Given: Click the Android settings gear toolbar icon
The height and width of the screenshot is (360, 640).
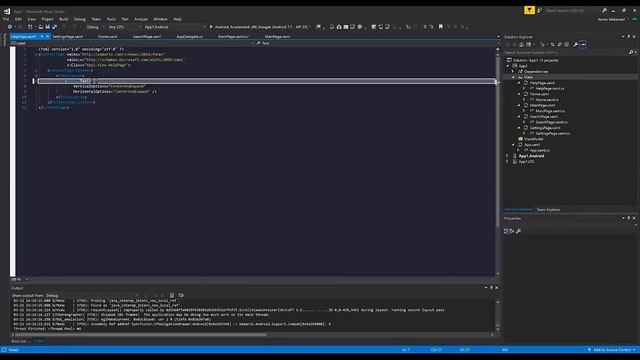Looking at the screenshot, I should [360, 27].
